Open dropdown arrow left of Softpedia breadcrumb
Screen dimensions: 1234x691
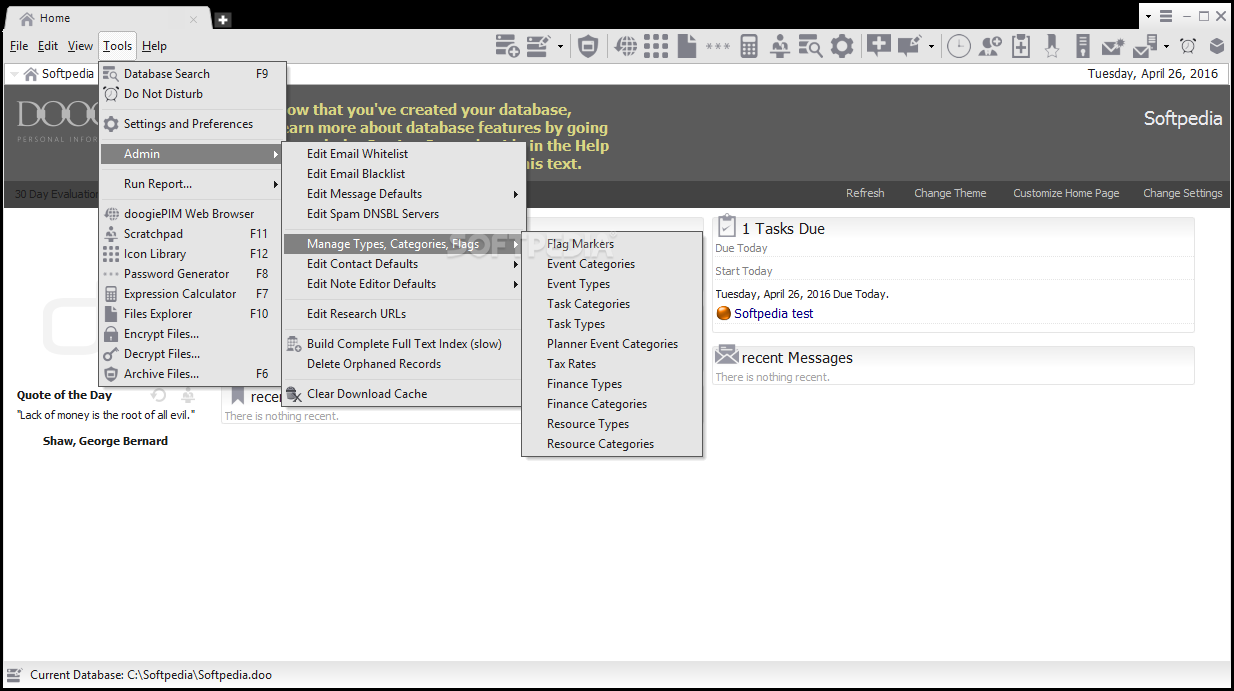(x=14, y=74)
